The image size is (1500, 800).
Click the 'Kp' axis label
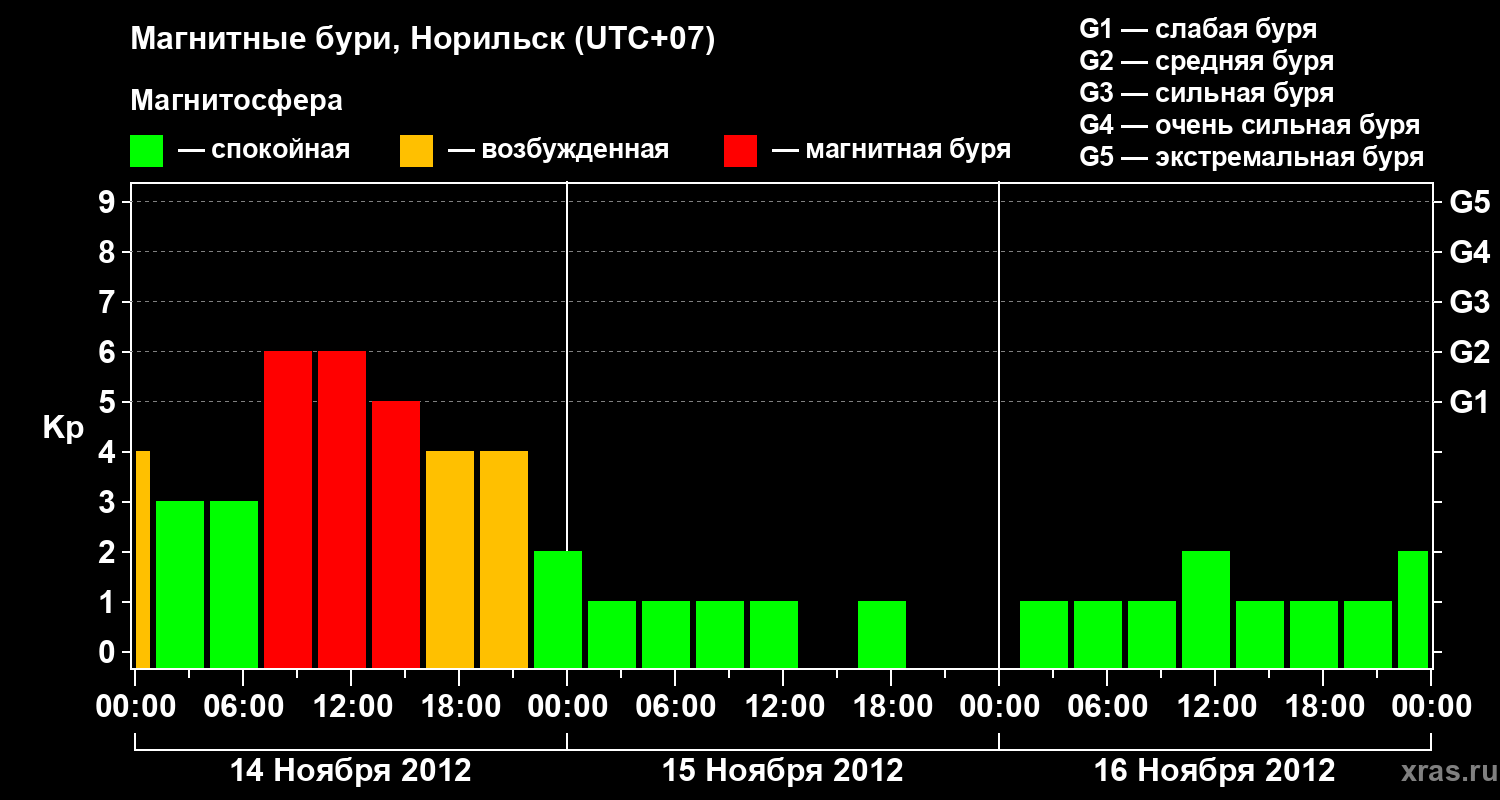pyautogui.click(x=63, y=428)
